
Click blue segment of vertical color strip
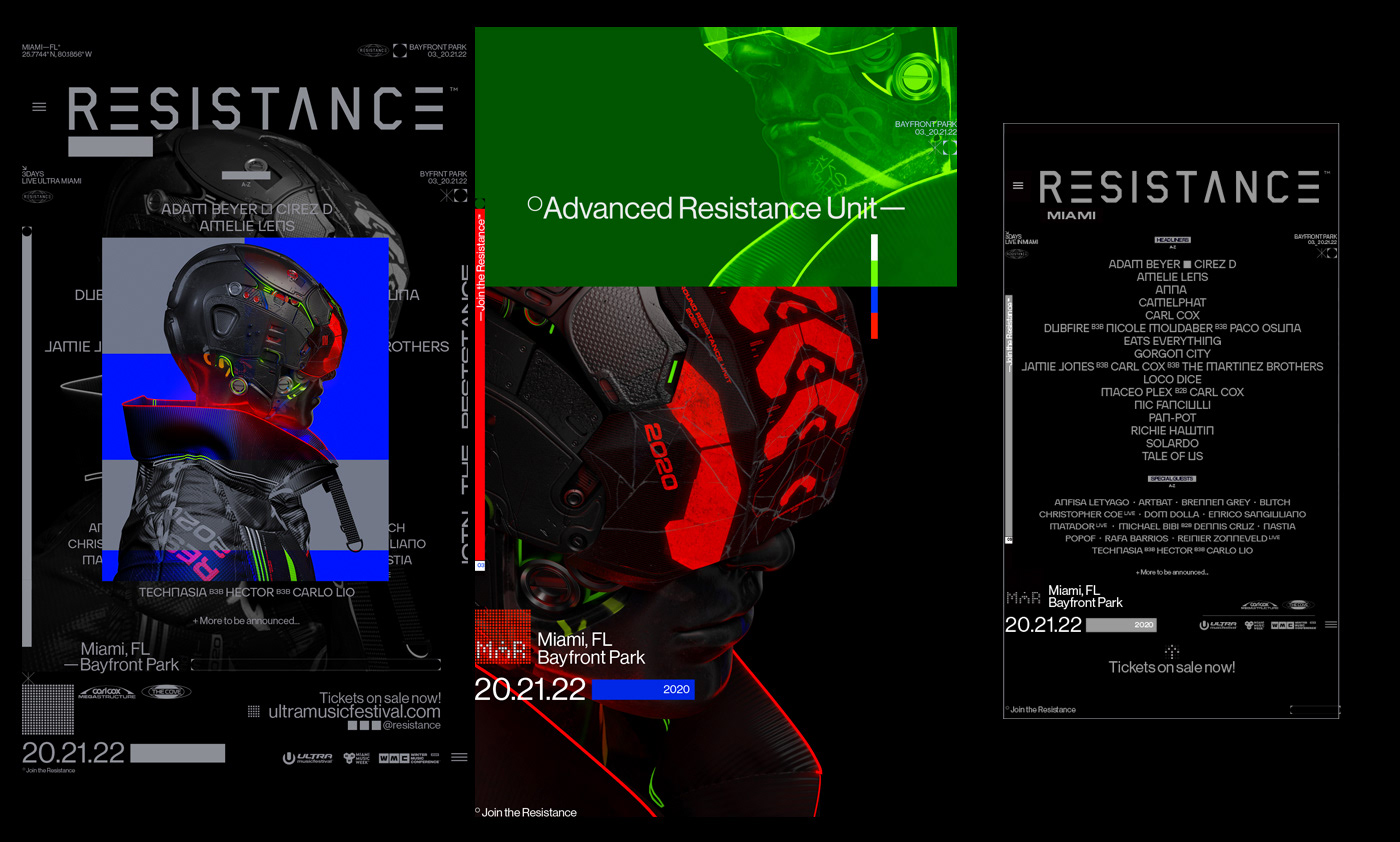pos(875,300)
